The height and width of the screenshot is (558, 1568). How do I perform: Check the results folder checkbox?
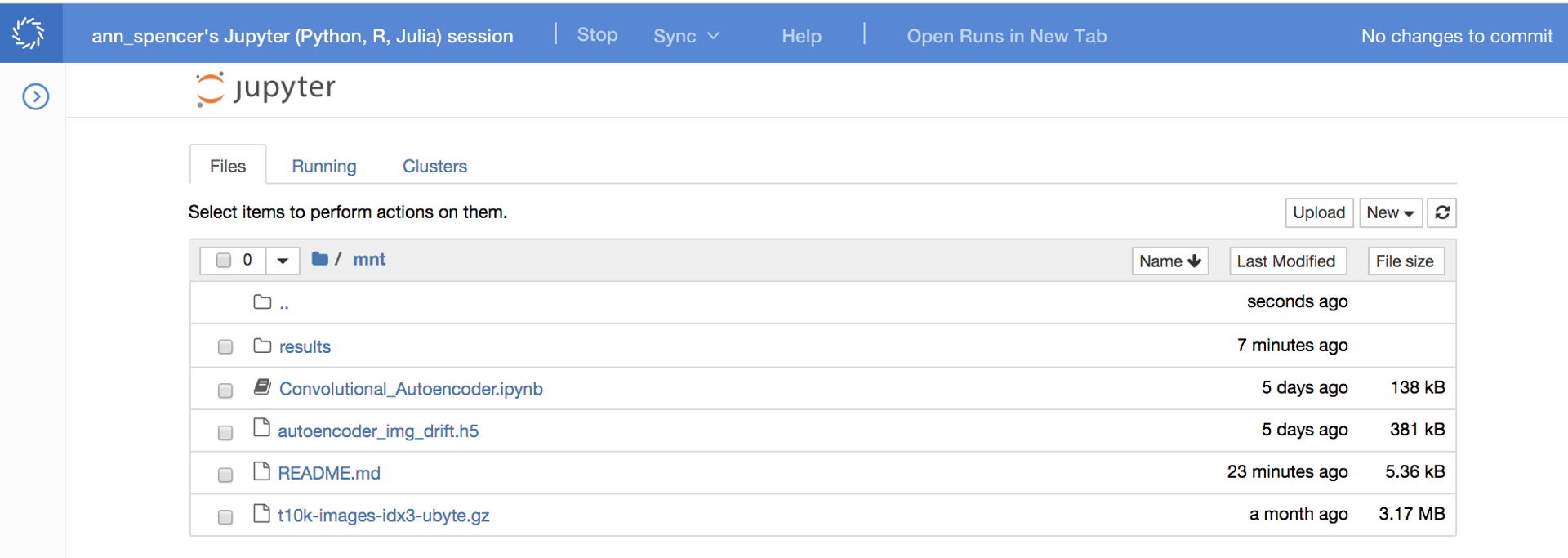coord(225,347)
